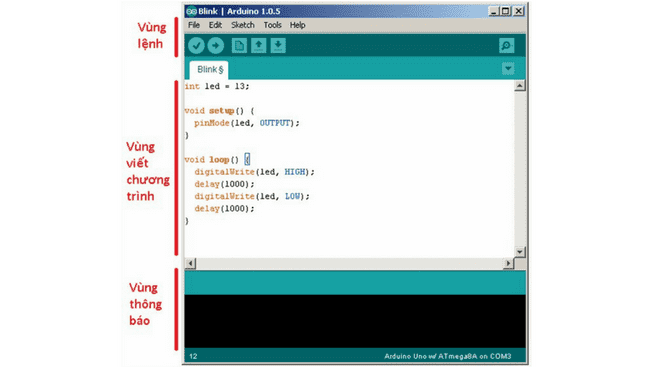This screenshot has width=650, height=367.
Task: Open the Help menu
Action: 298,25
